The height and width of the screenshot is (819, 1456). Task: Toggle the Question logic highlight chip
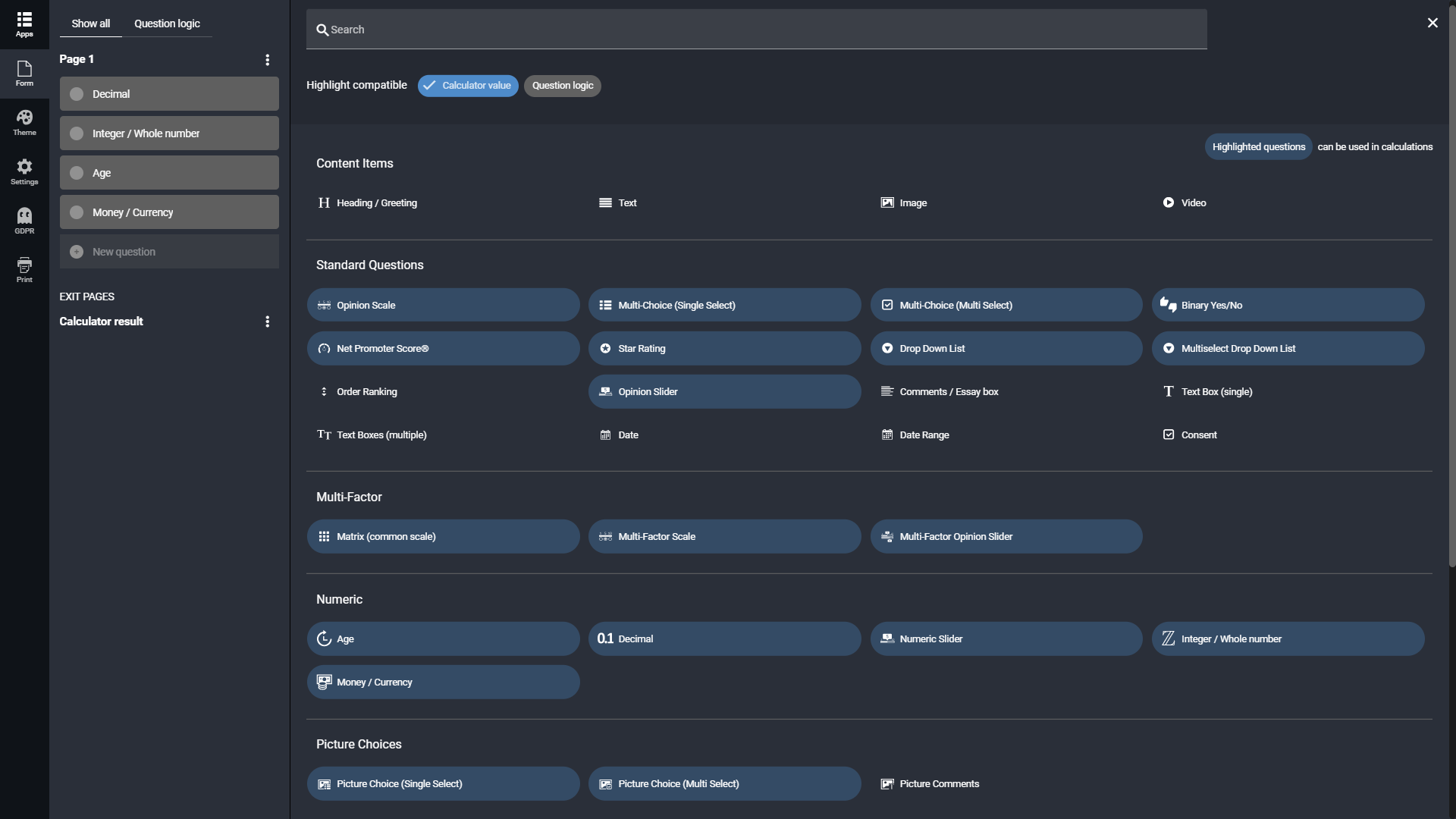point(562,86)
